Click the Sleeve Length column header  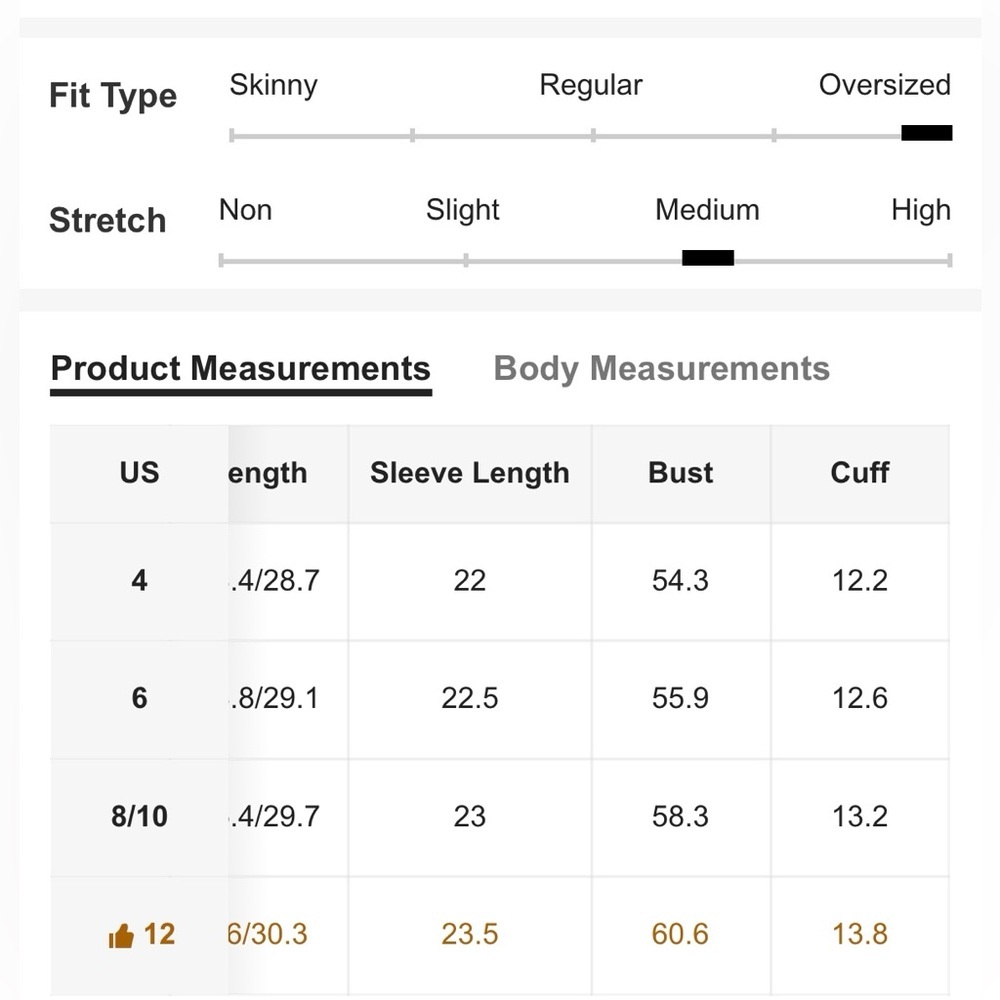(x=469, y=473)
